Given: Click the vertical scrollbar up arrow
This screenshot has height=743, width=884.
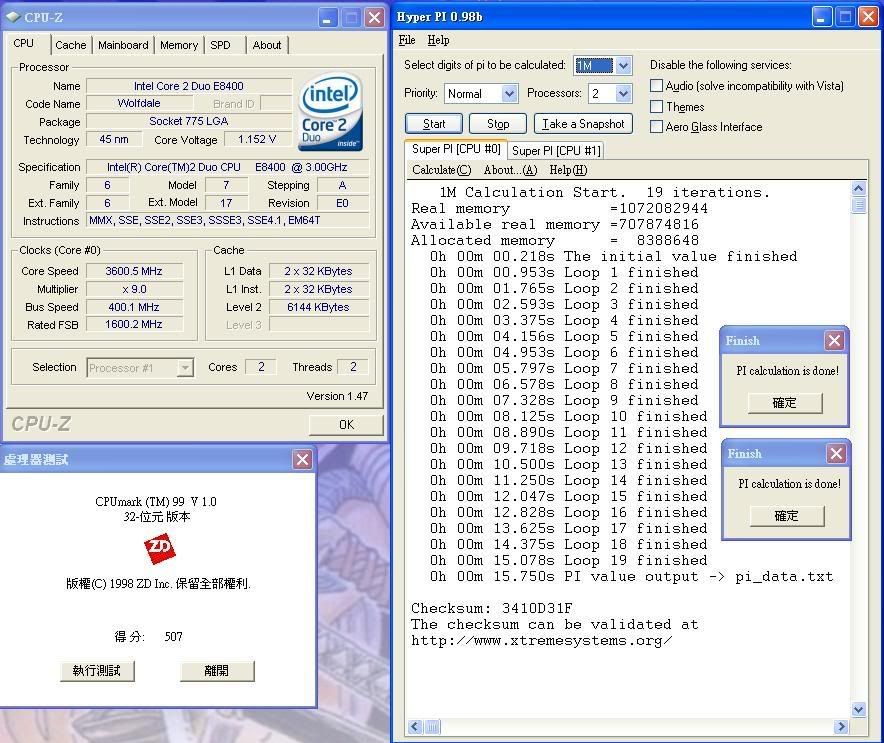Looking at the screenshot, I should pos(858,188).
